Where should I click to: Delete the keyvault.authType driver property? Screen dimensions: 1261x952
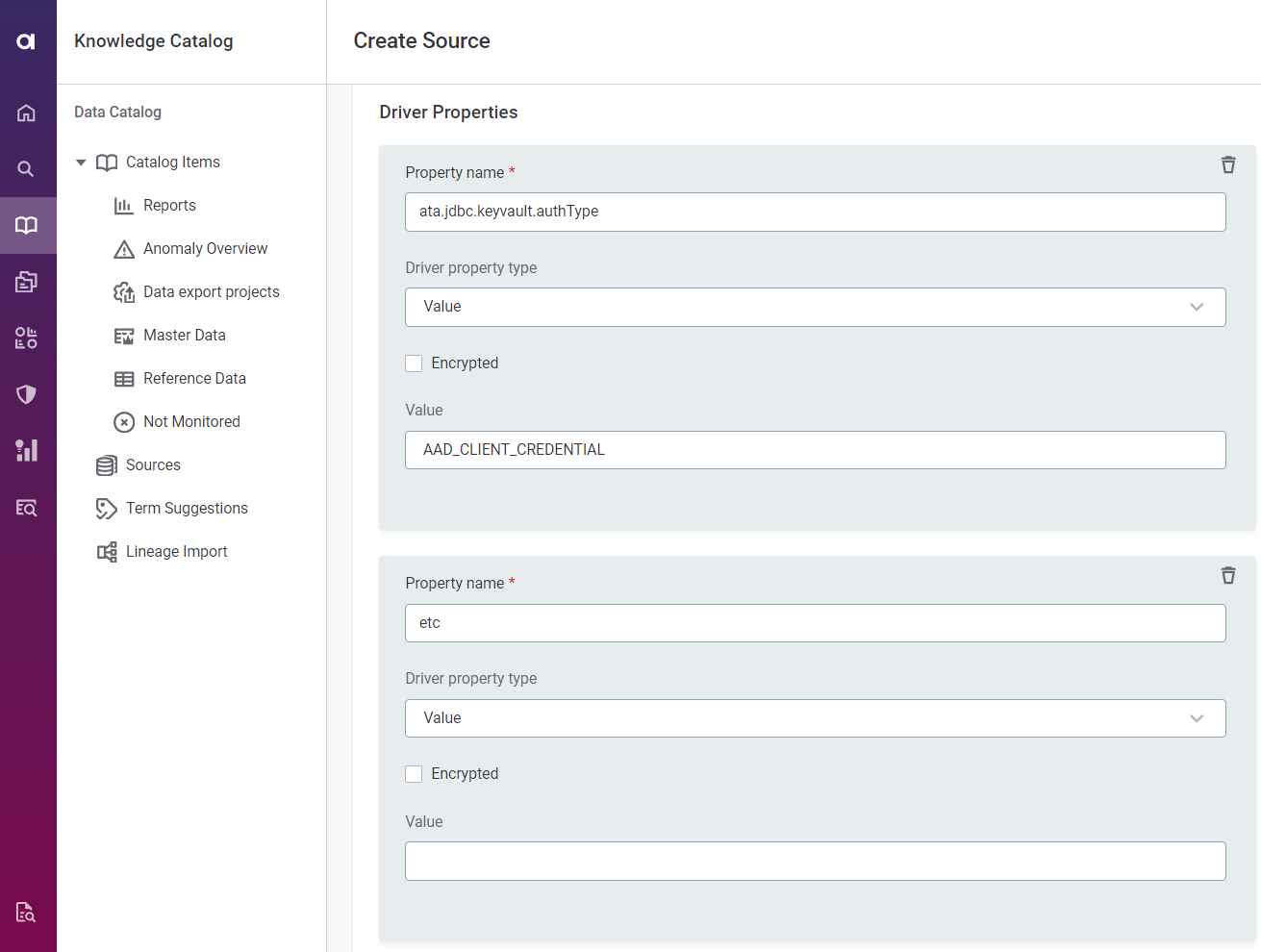point(1227,164)
